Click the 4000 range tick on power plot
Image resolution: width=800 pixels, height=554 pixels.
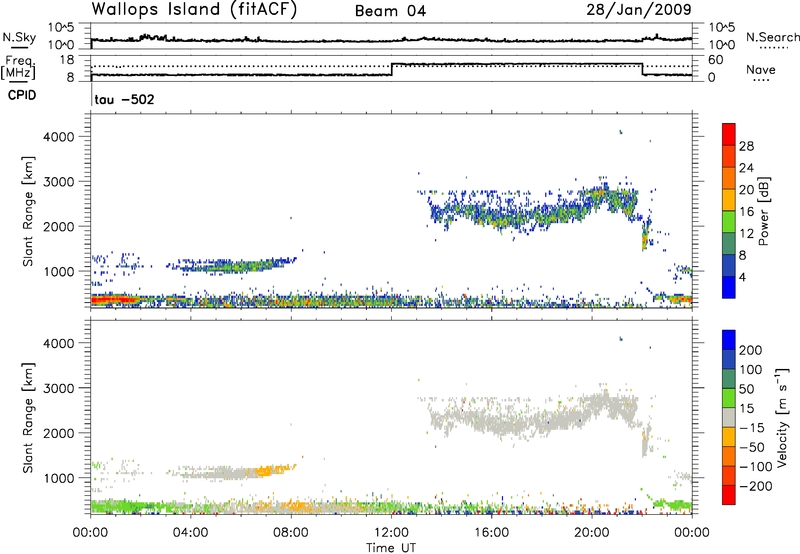coord(59,137)
